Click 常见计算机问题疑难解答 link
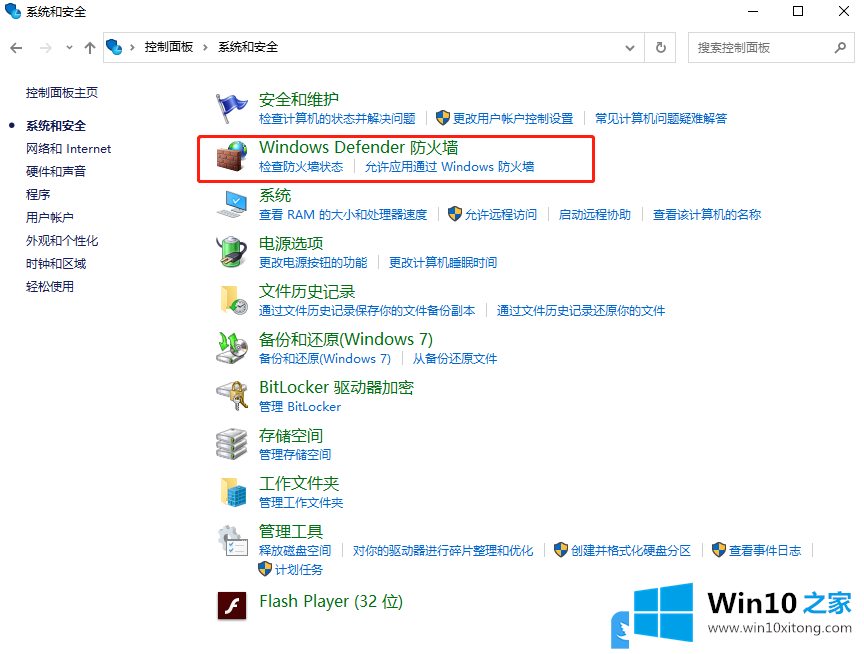Screen dimensions: 864x654 pyautogui.click(x=661, y=118)
